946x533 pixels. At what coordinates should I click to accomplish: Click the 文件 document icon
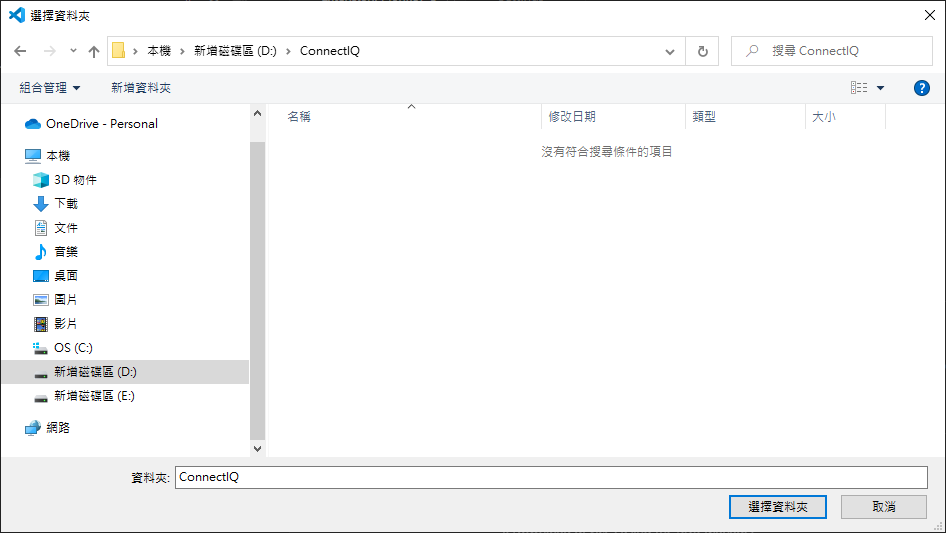point(40,228)
